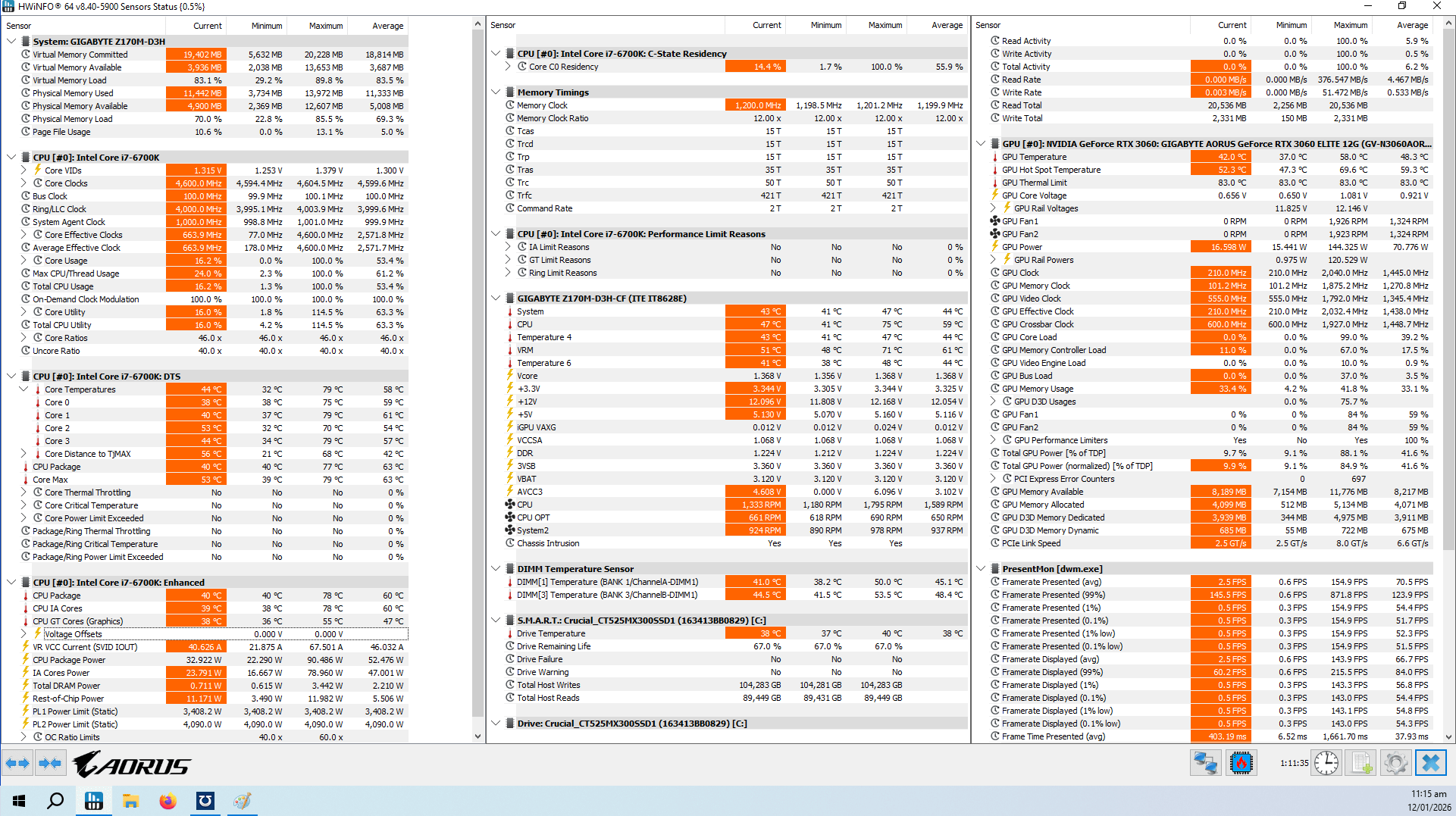This screenshot has height=816, width=1456.
Task: Expand the Core VIDs row
Action: (x=23, y=170)
